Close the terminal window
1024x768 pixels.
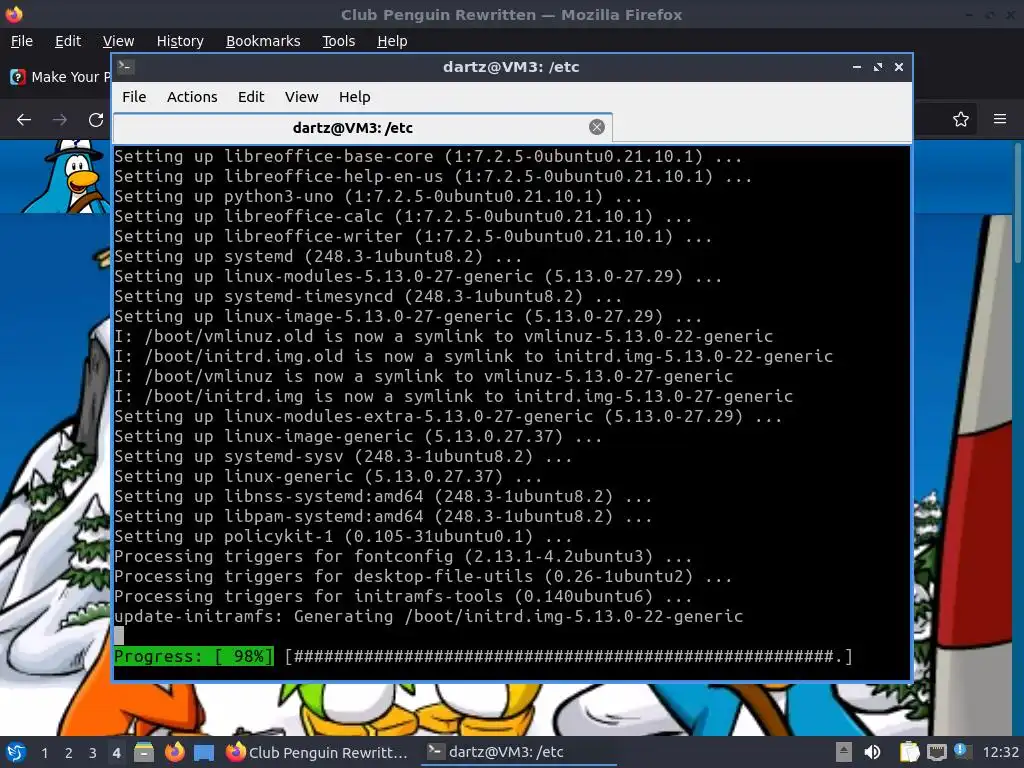(899, 67)
